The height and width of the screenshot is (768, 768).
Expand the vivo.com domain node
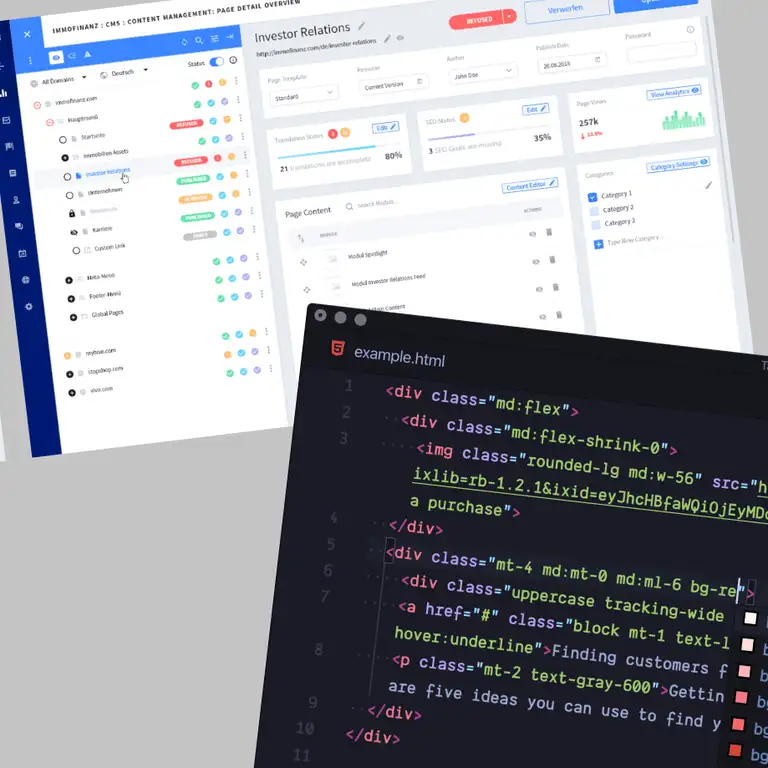(x=72, y=393)
